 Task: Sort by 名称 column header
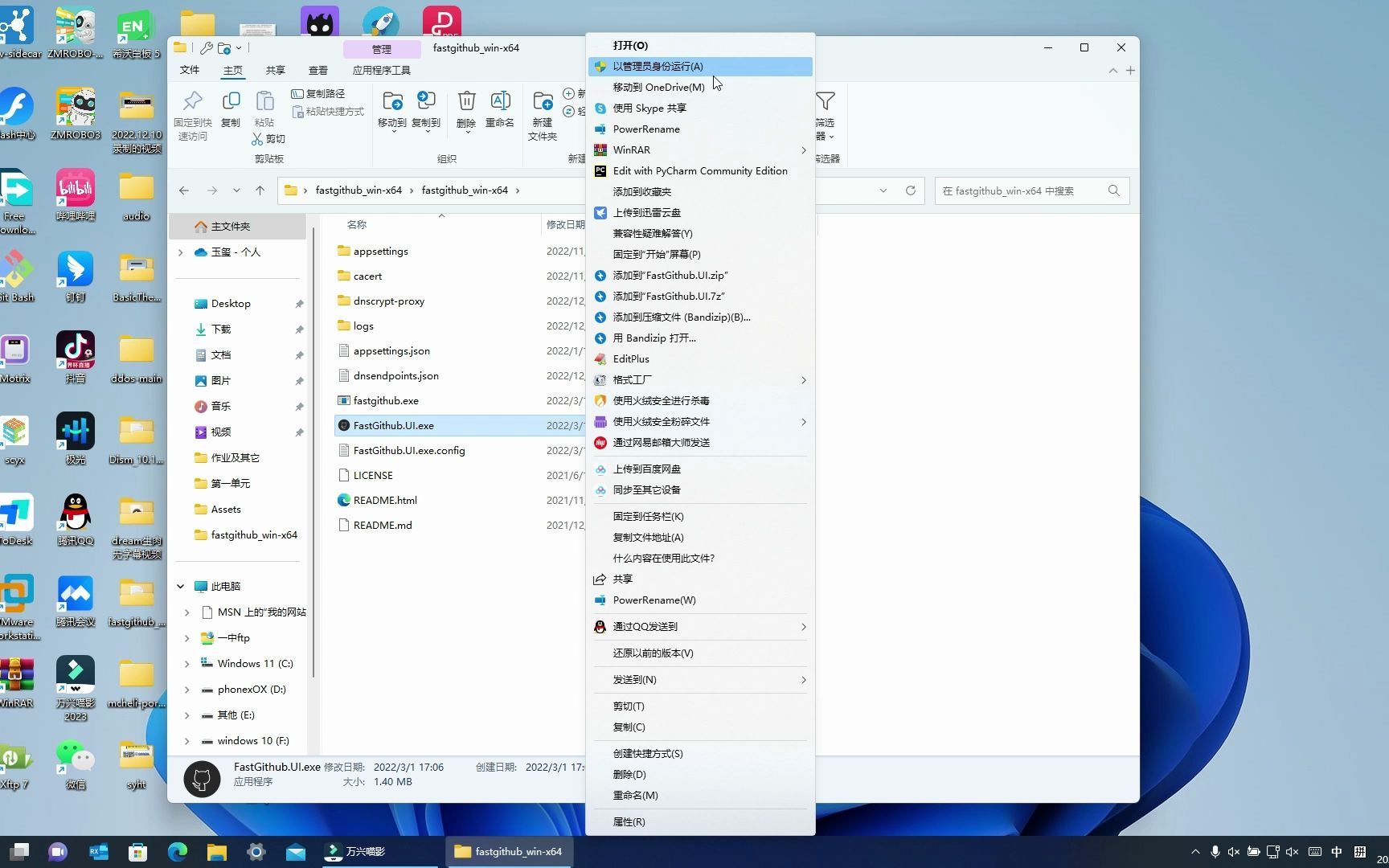click(357, 225)
